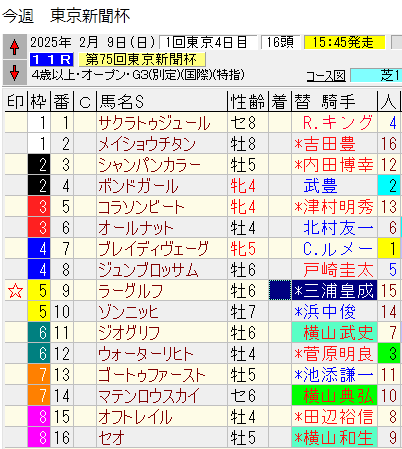Open the コース図 link
The image size is (402, 449).
click(x=326, y=76)
